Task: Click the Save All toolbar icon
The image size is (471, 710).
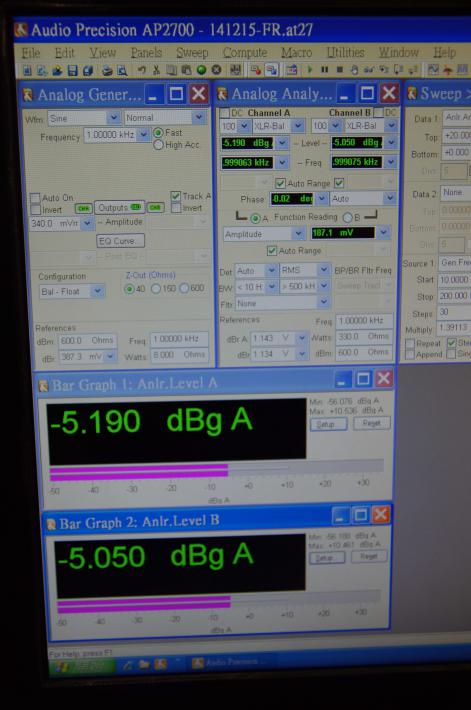Action: [88, 70]
